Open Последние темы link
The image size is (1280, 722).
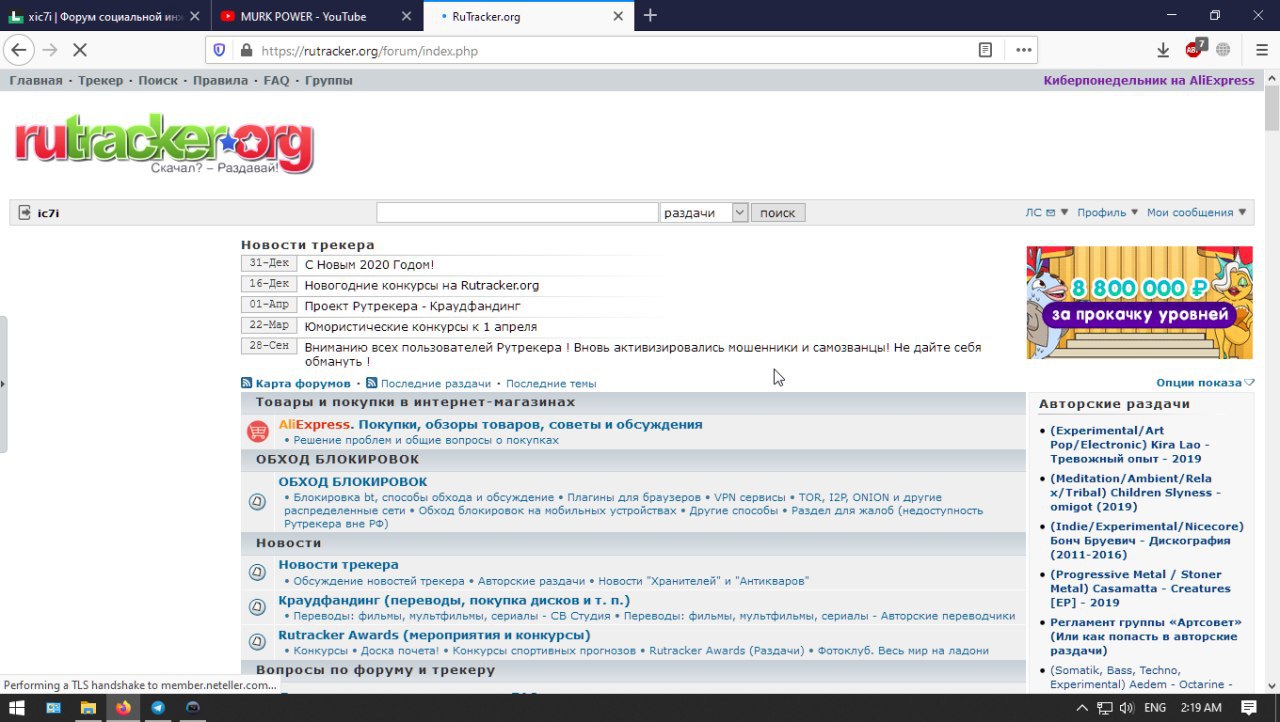551,383
